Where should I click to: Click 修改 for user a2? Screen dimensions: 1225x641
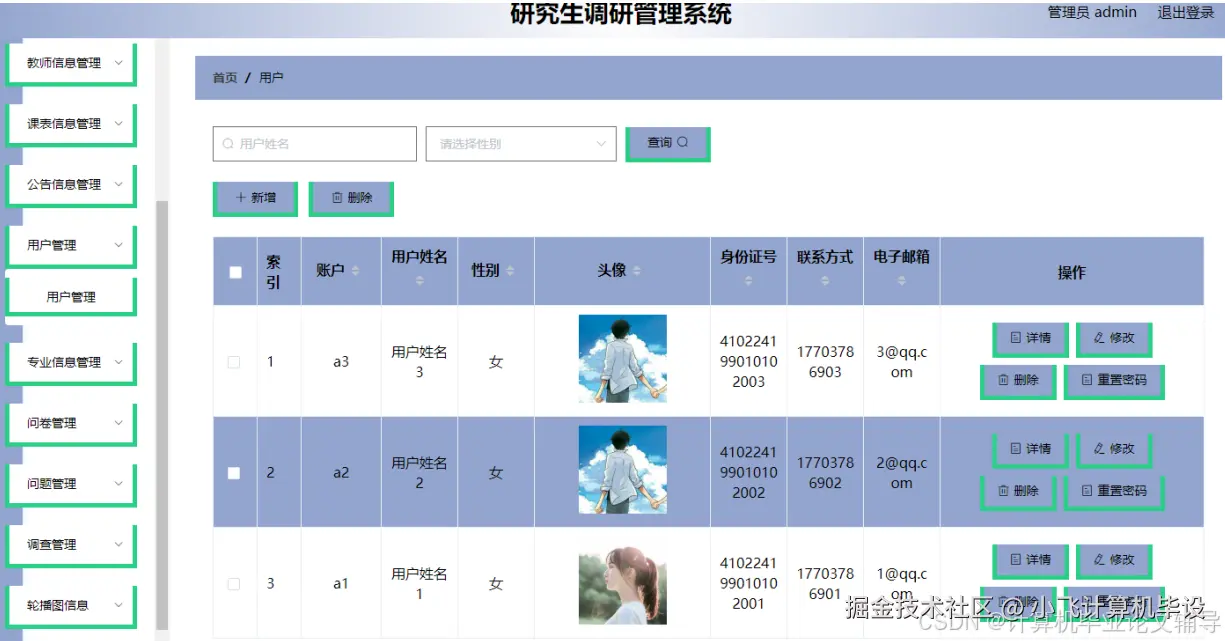click(1114, 450)
